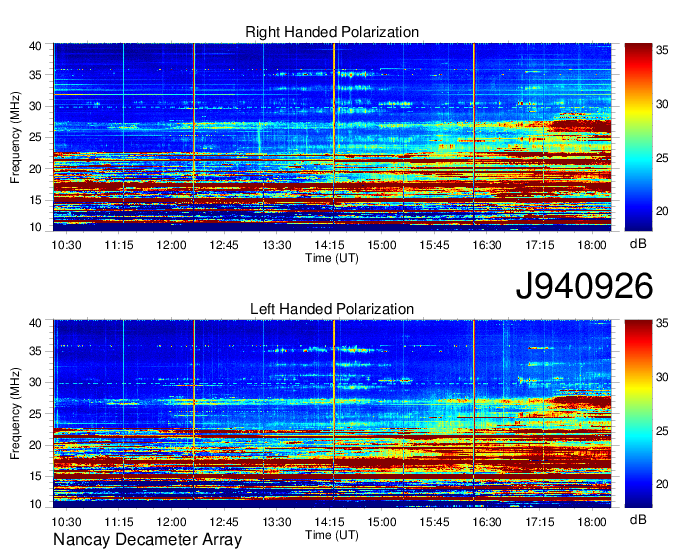Click the J940926 observation label
The image size is (680, 552).
pos(584,286)
